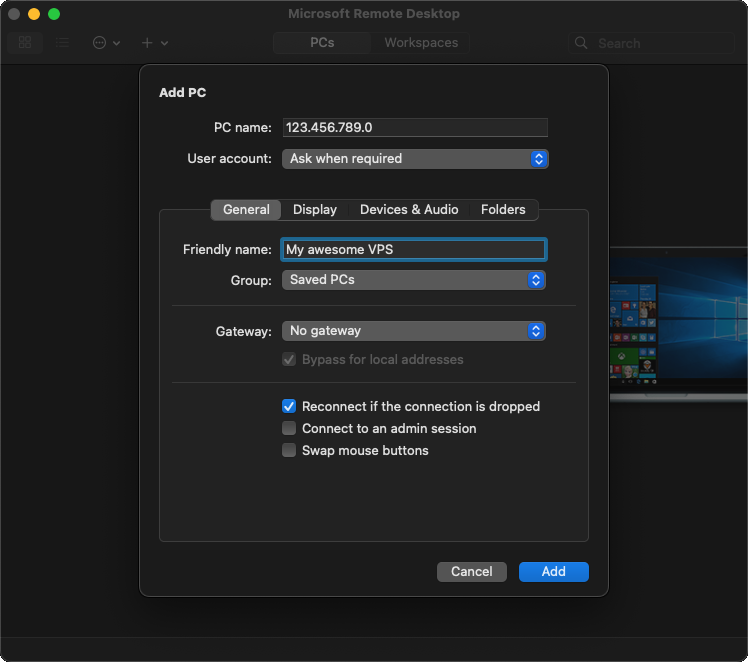Switch to the Display tab
This screenshot has width=748, height=662.
[x=315, y=210]
